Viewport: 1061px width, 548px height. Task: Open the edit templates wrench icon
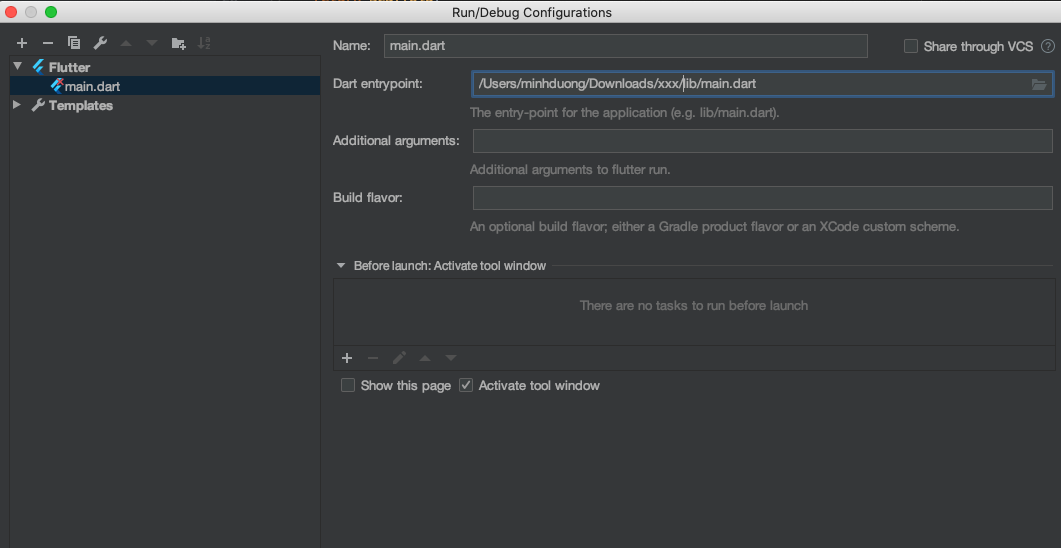coord(100,43)
